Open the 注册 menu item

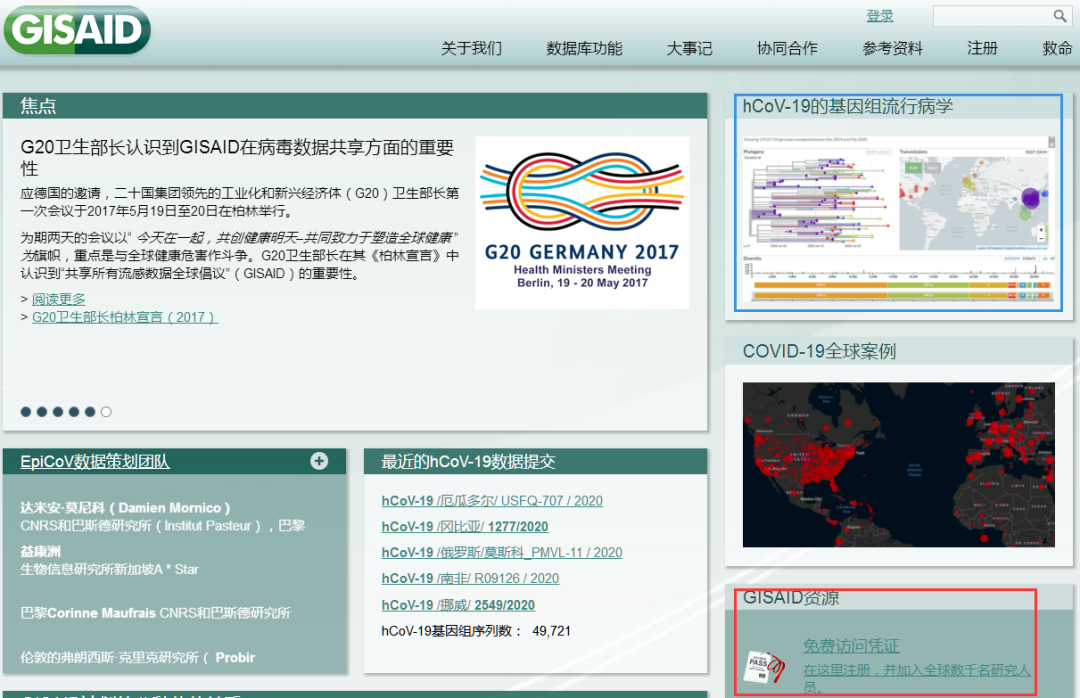pos(982,48)
